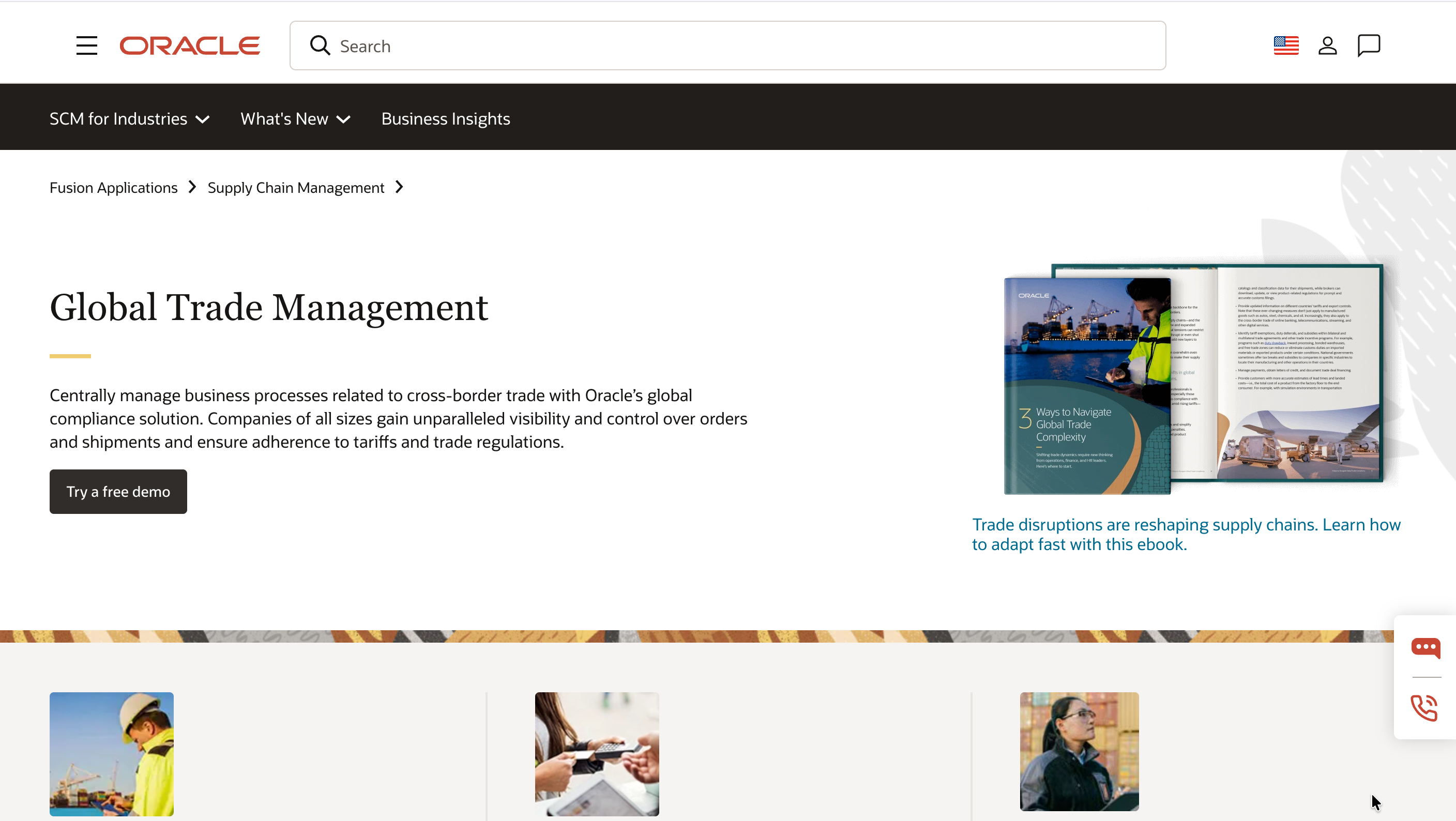
Task: Click Try a free demo button
Action: point(118,492)
